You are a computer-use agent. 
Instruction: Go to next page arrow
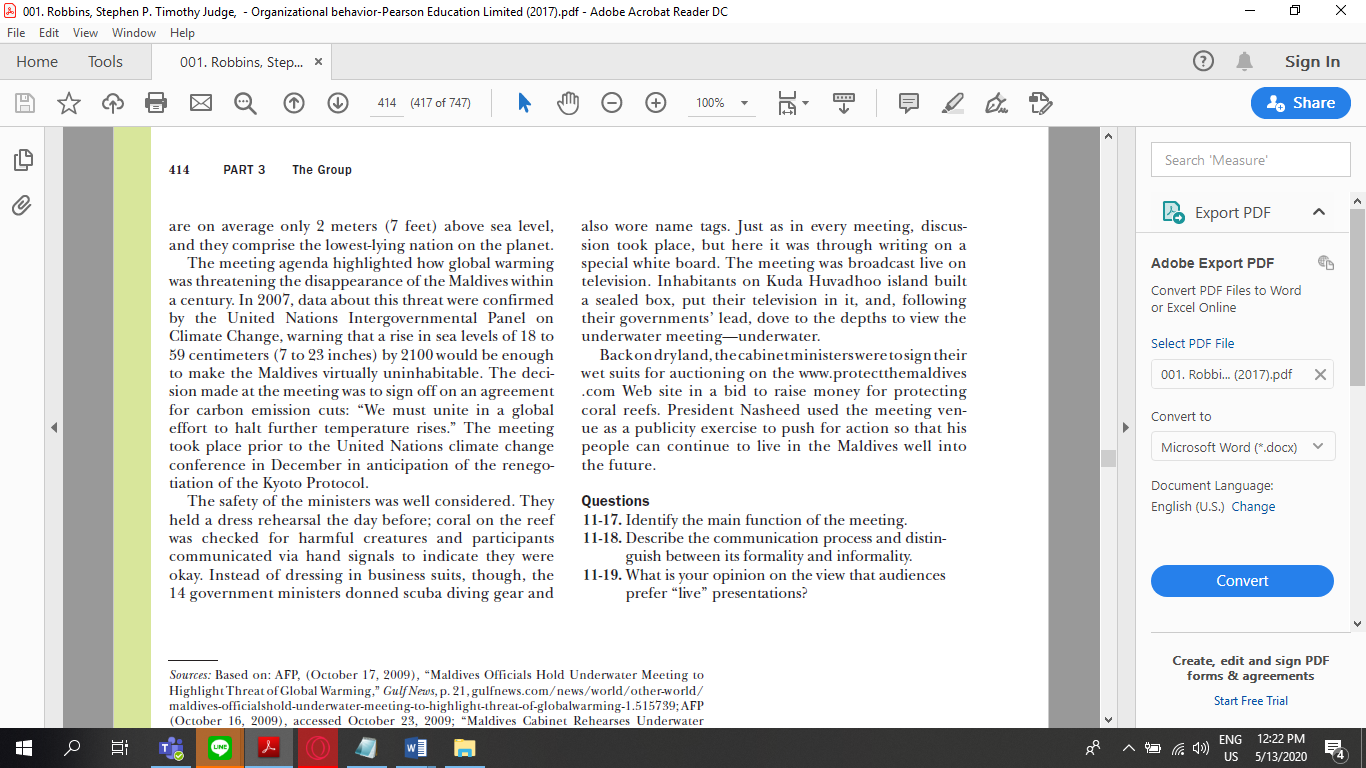click(338, 103)
